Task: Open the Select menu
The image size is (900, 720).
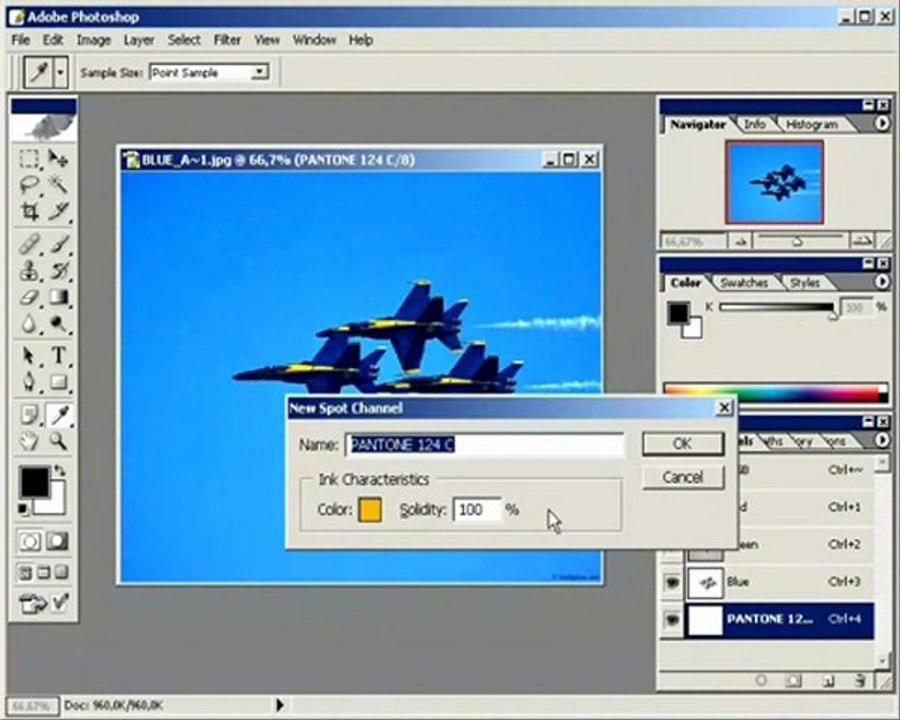Action: pyautogui.click(x=184, y=40)
